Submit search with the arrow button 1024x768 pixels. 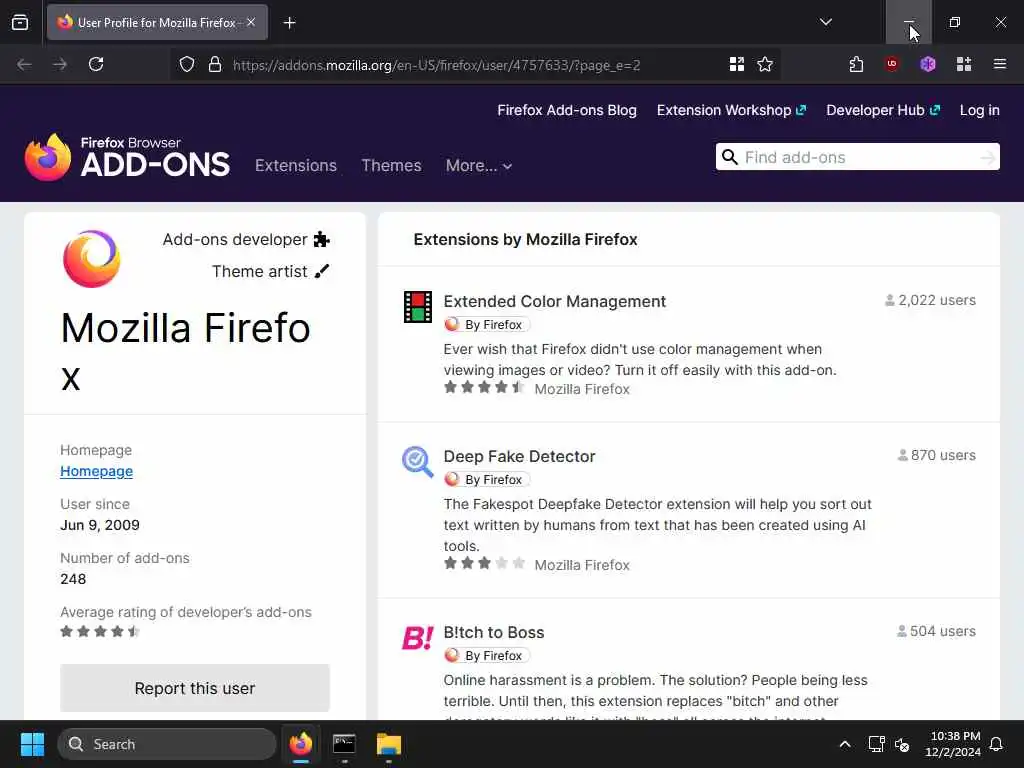(x=988, y=157)
